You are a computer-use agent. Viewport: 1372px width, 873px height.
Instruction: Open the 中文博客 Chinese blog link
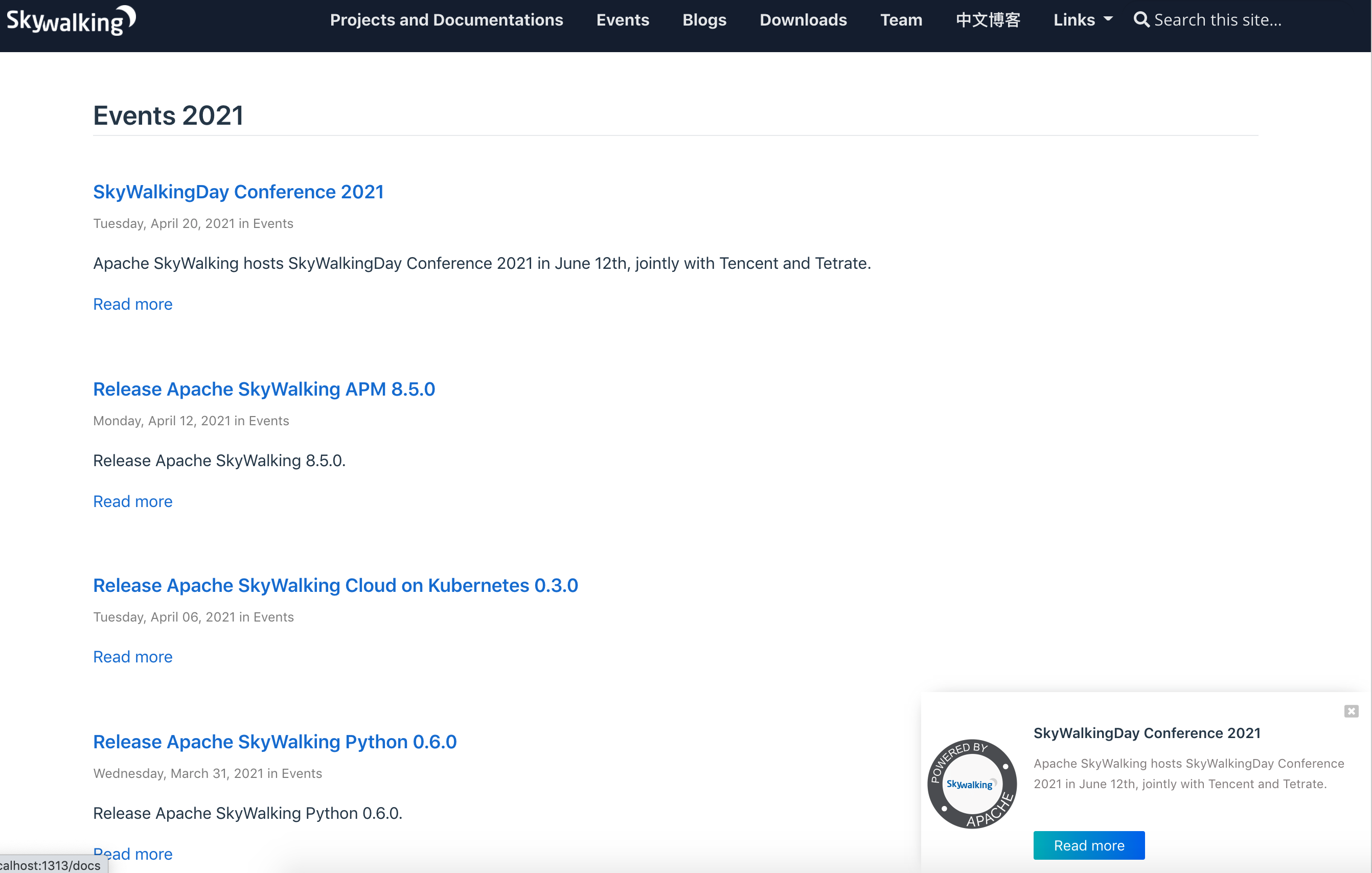[988, 20]
